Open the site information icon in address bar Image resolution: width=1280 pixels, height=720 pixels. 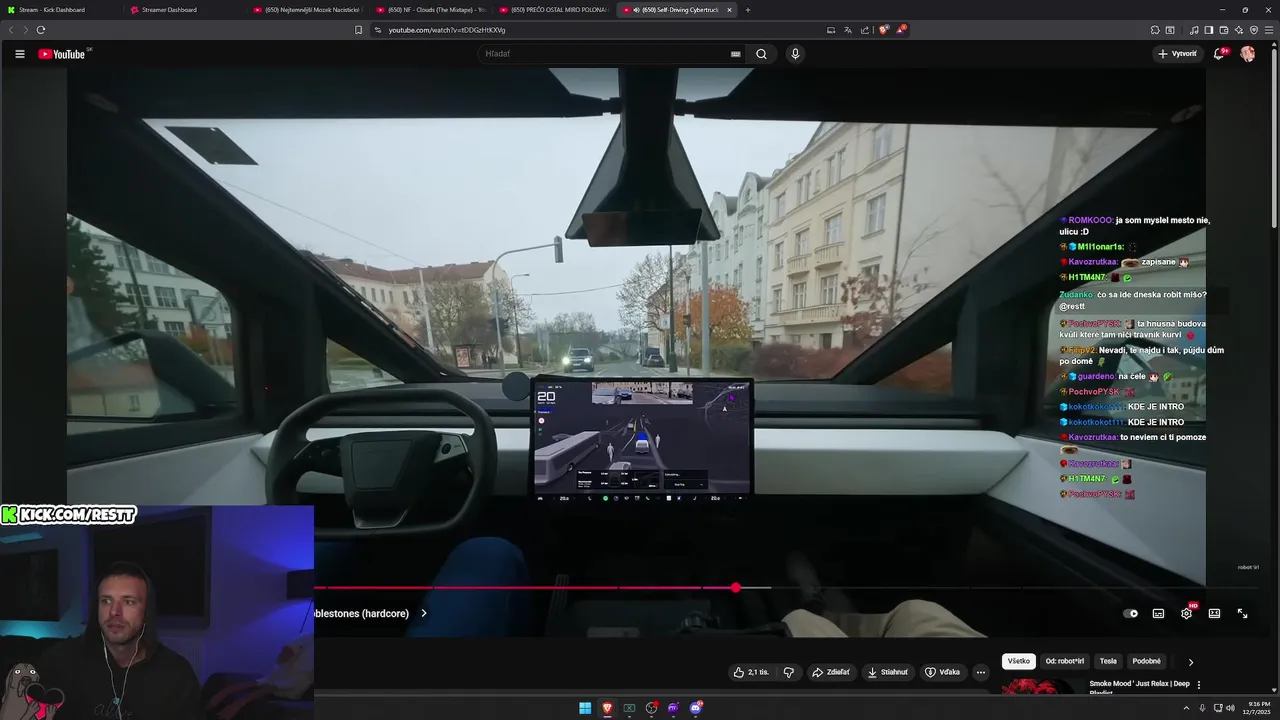(x=378, y=30)
